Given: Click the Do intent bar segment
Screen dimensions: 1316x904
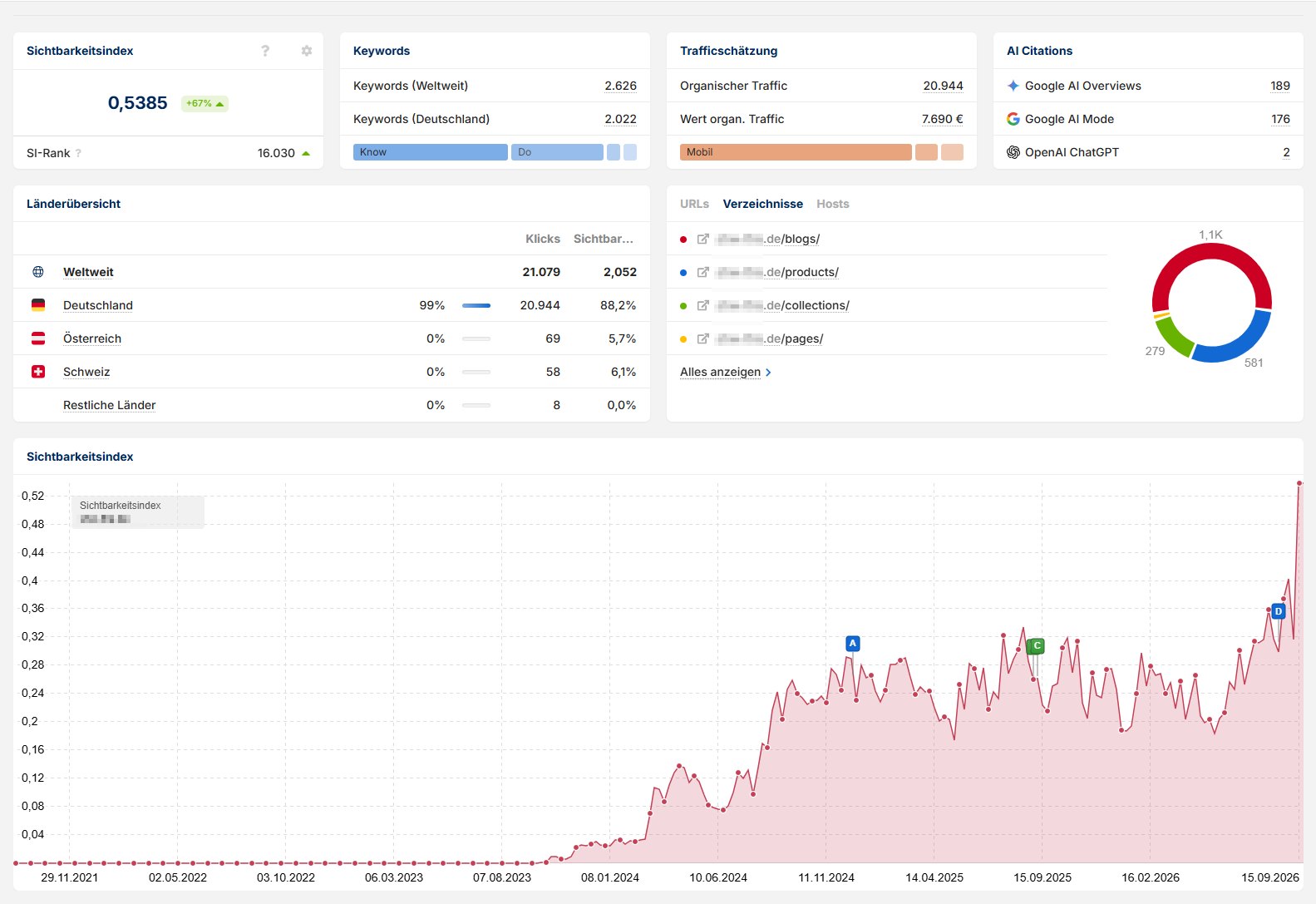Looking at the screenshot, I should tap(557, 152).
